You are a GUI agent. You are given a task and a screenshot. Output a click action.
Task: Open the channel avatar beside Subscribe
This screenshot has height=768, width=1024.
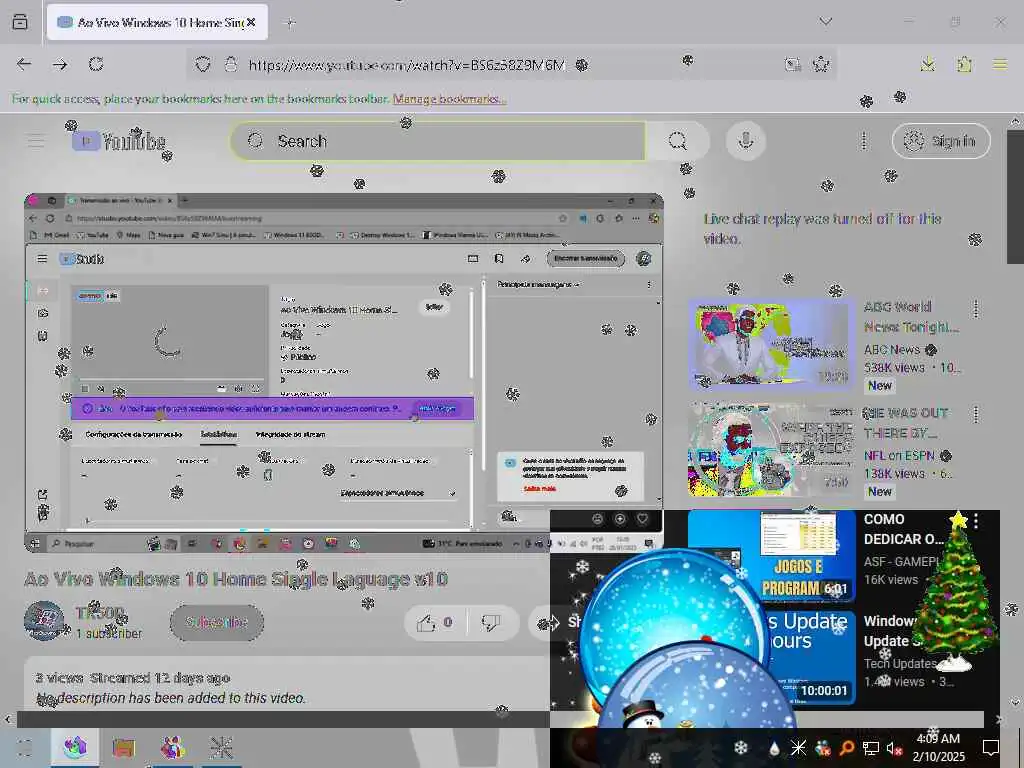pyautogui.click(x=44, y=620)
